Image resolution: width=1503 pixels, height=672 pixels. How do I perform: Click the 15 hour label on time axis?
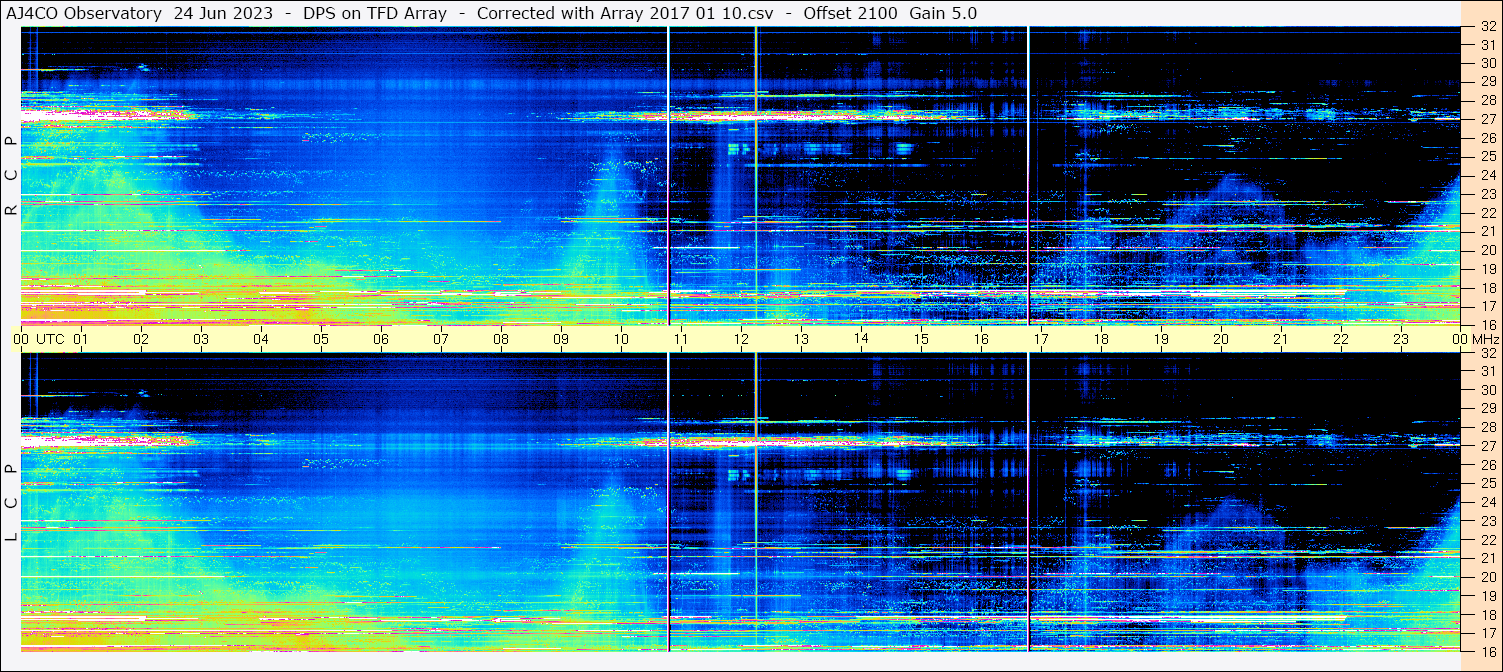(921, 339)
